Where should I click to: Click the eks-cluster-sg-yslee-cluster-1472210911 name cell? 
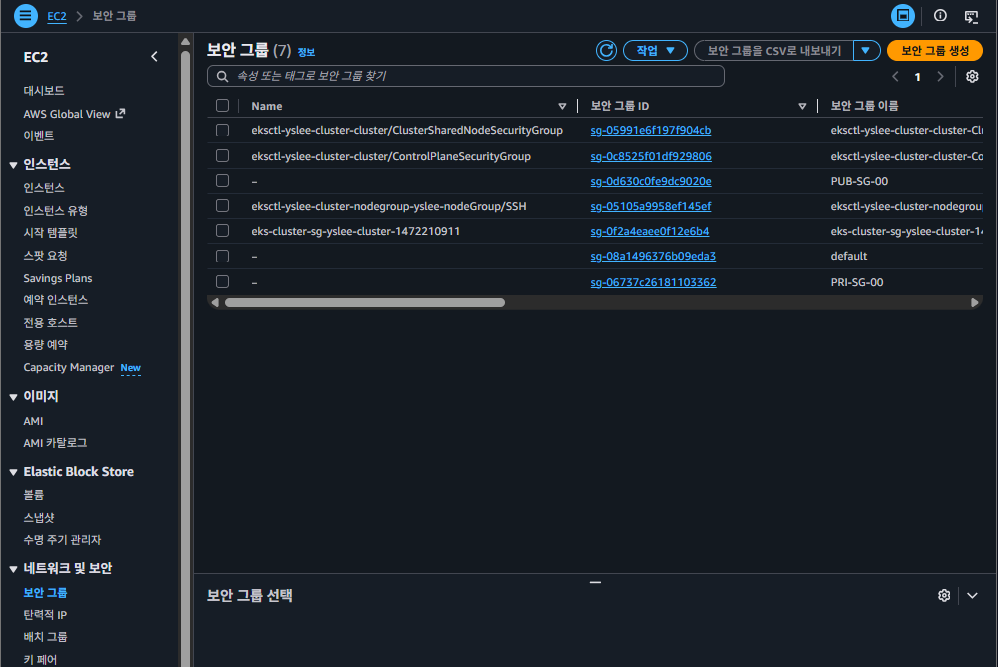[355, 231]
